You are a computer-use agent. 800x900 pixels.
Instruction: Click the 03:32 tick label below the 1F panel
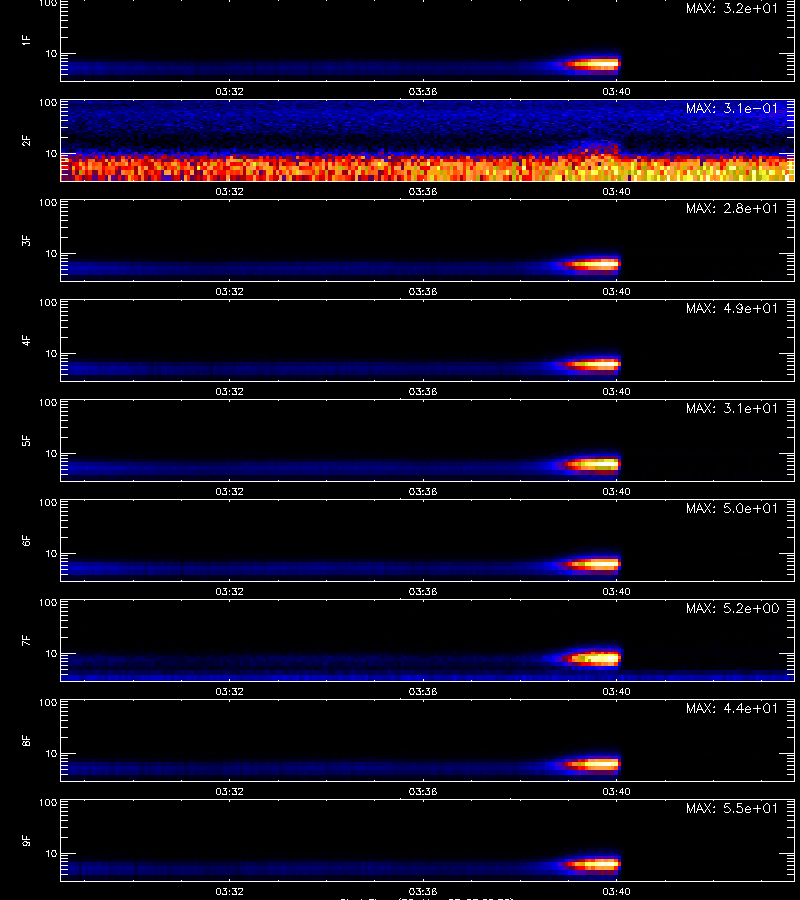pyautogui.click(x=230, y=92)
